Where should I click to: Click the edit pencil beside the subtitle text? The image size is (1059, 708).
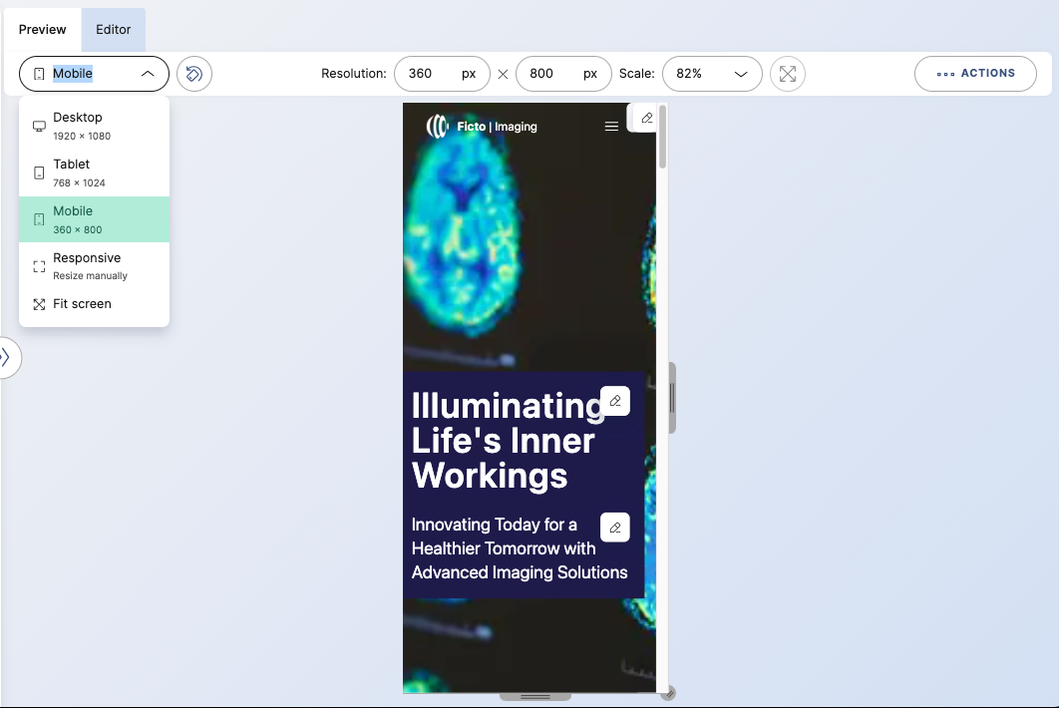pos(615,527)
